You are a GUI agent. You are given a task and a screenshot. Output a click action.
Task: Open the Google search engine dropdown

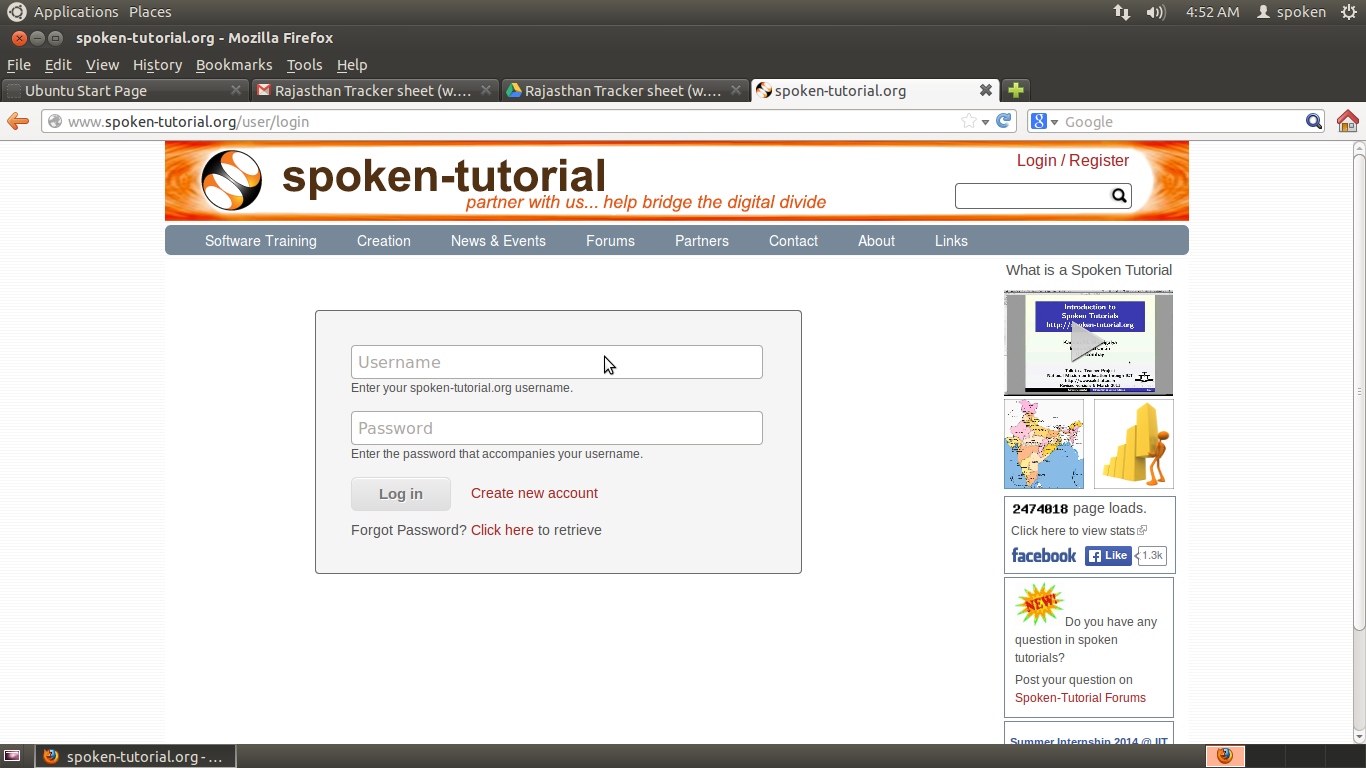1045,122
